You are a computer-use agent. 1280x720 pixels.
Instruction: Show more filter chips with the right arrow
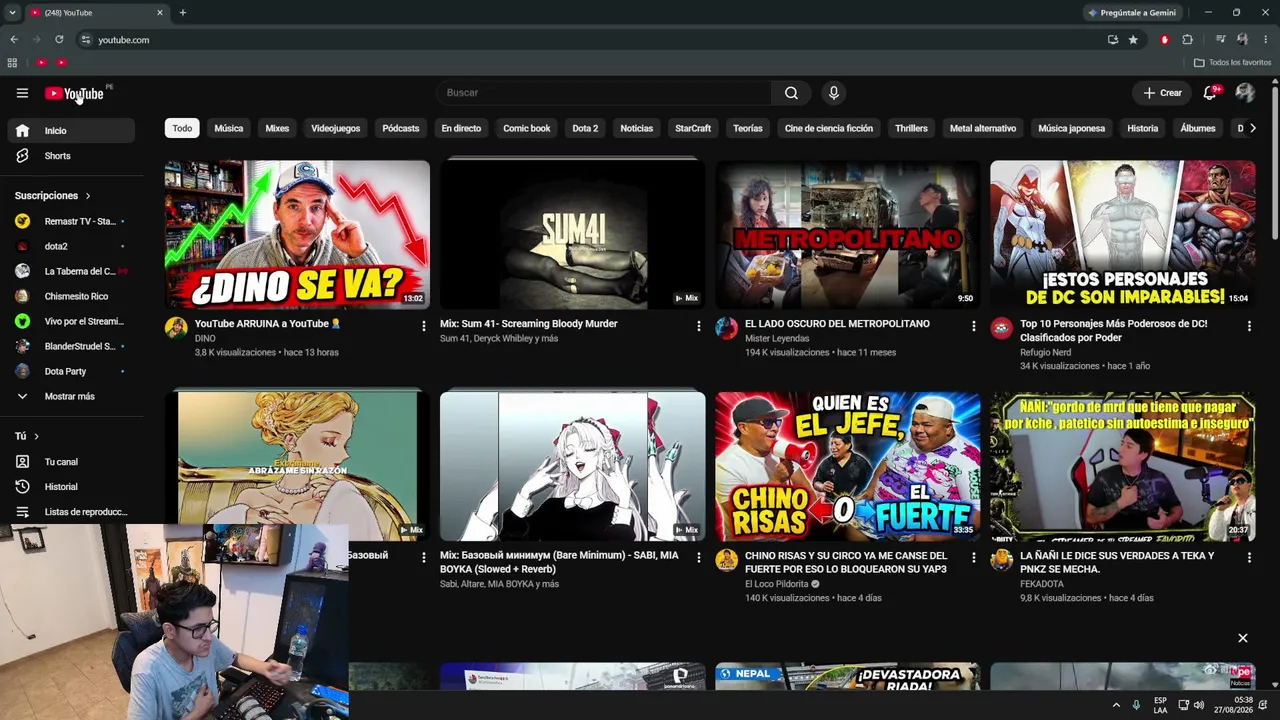tap(1252, 128)
